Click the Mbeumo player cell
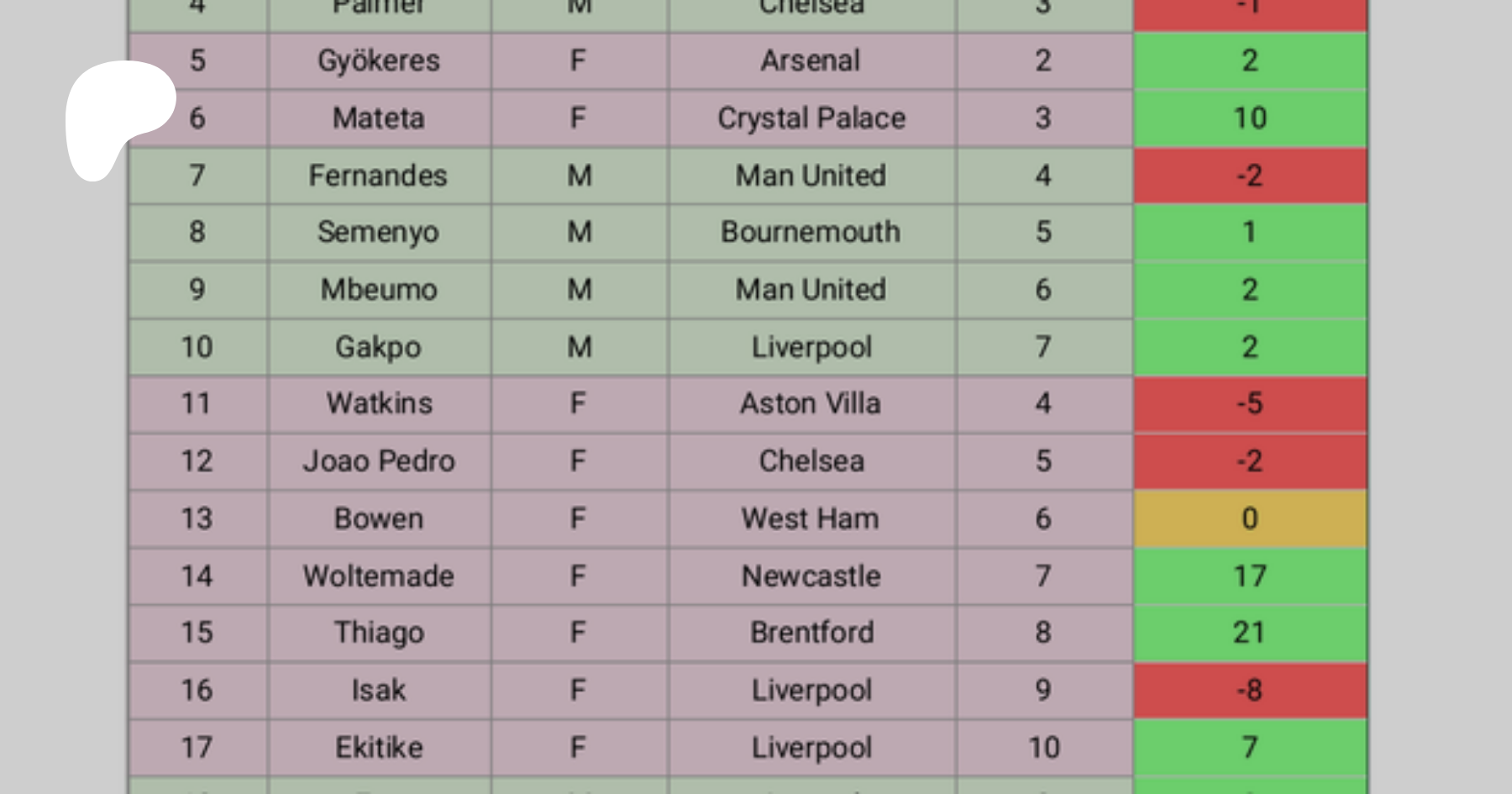Image resolution: width=1512 pixels, height=794 pixels. coord(379,290)
